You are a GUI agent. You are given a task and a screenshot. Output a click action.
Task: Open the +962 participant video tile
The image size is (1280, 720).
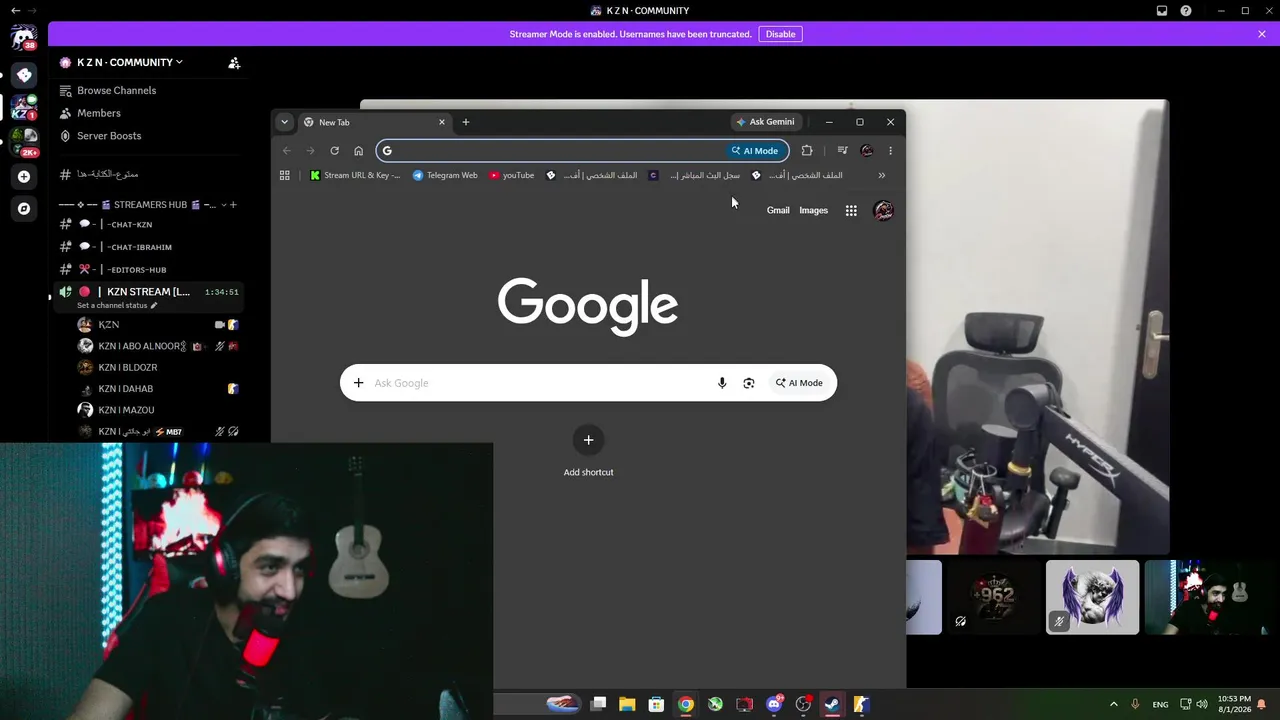pyautogui.click(x=993, y=597)
